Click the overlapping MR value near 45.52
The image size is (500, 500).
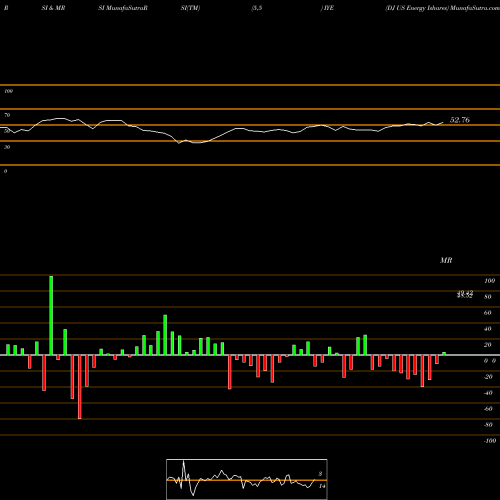[465, 294]
